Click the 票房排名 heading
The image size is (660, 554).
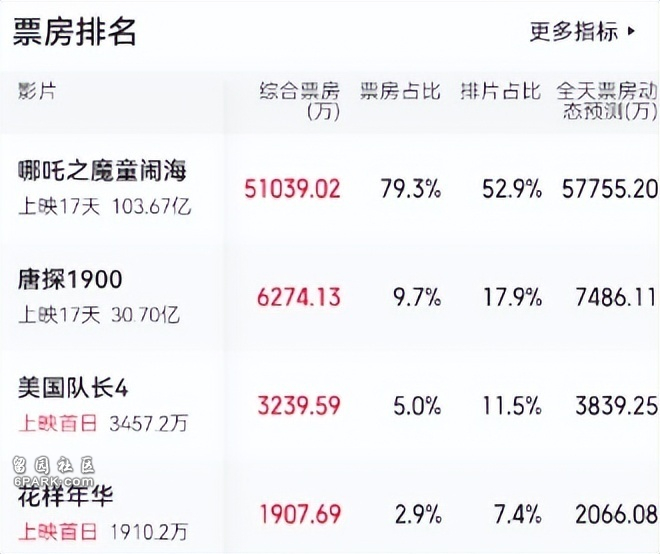75,31
